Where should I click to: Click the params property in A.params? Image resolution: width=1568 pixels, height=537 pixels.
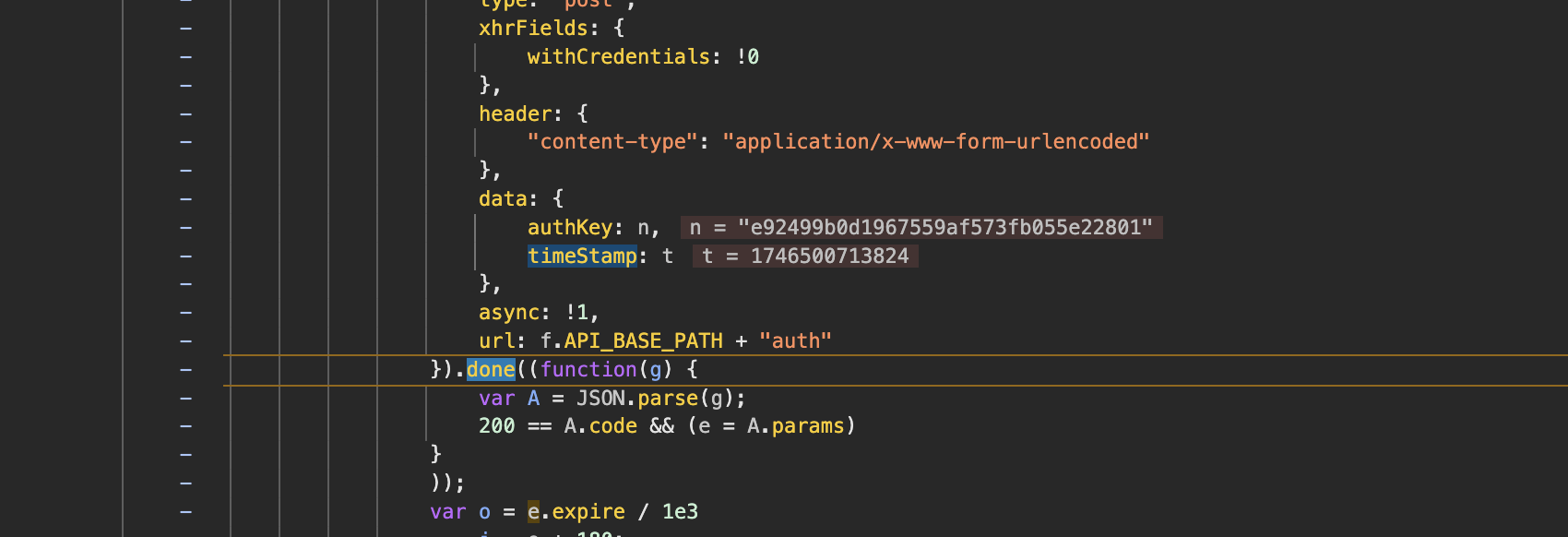pos(808,426)
